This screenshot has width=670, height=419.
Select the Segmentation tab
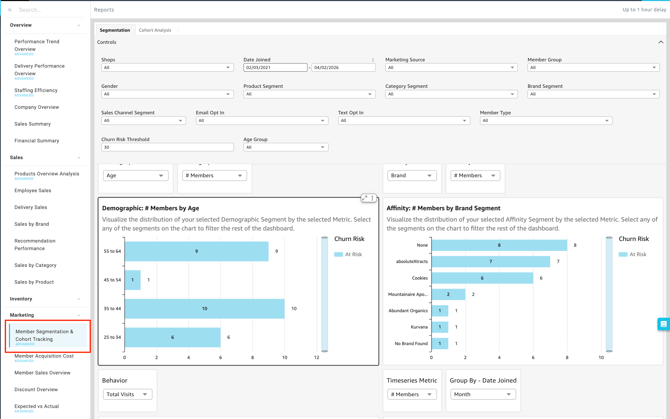coord(115,30)
